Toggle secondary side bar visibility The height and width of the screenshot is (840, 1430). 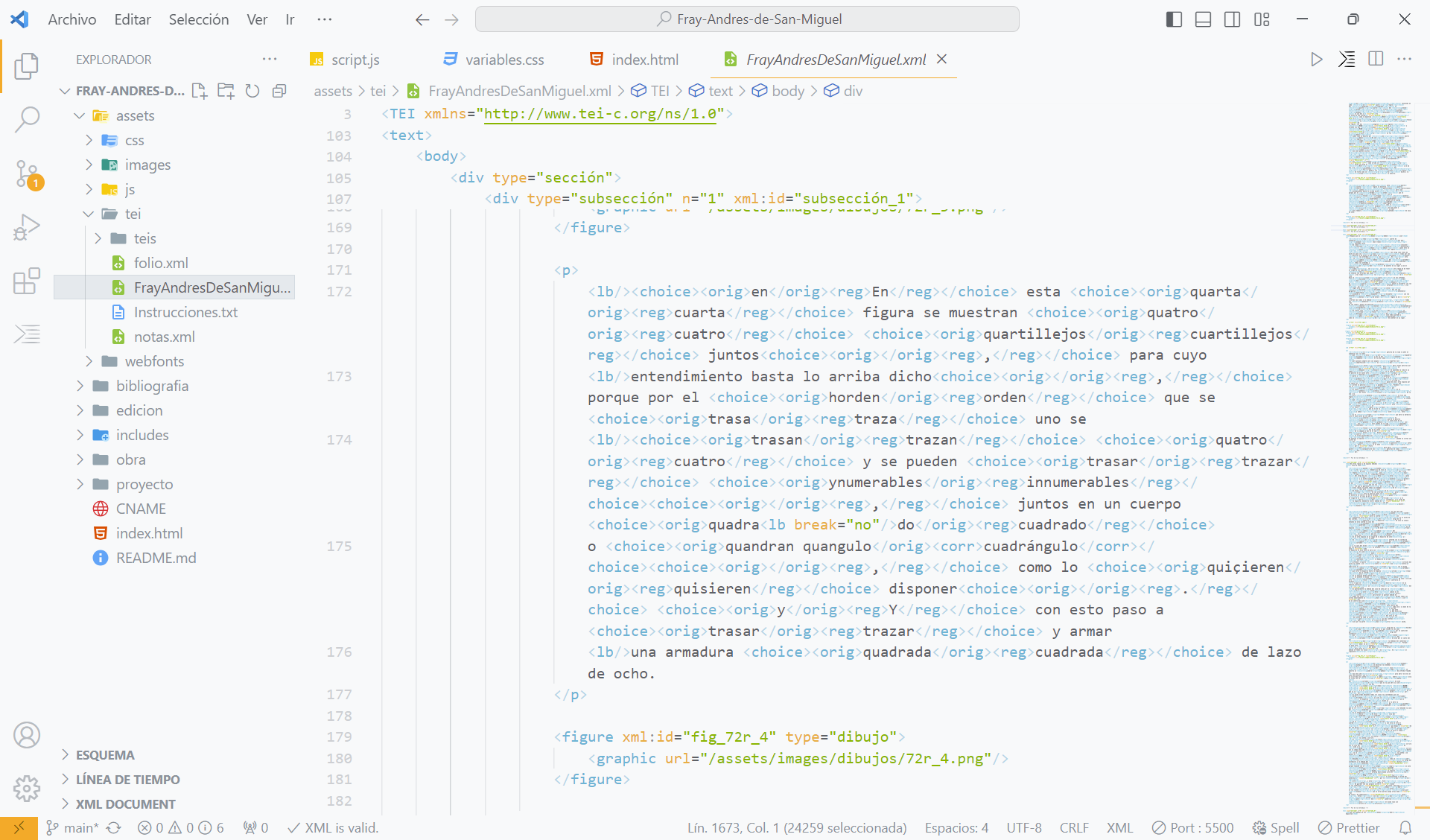[1233, 19]
